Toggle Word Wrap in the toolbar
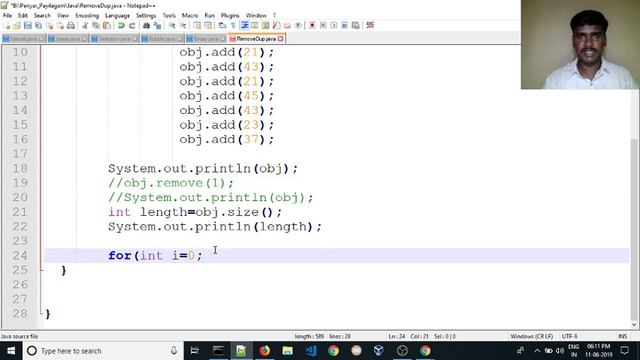The image size is (640, 360). pos(222,25)
